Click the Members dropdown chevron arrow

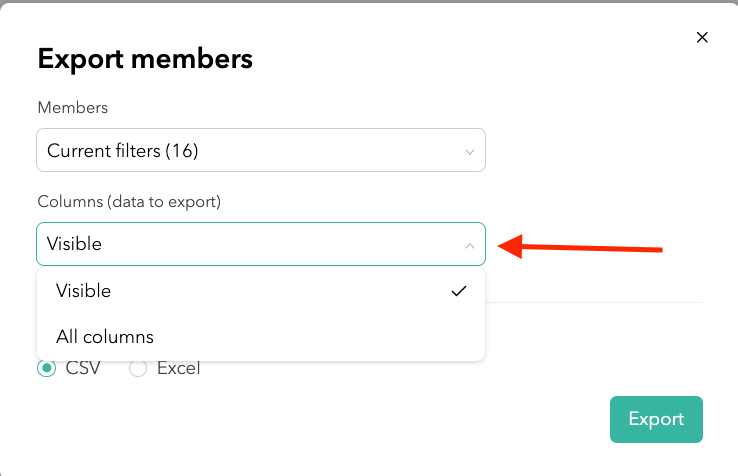(x=470, y=152)
